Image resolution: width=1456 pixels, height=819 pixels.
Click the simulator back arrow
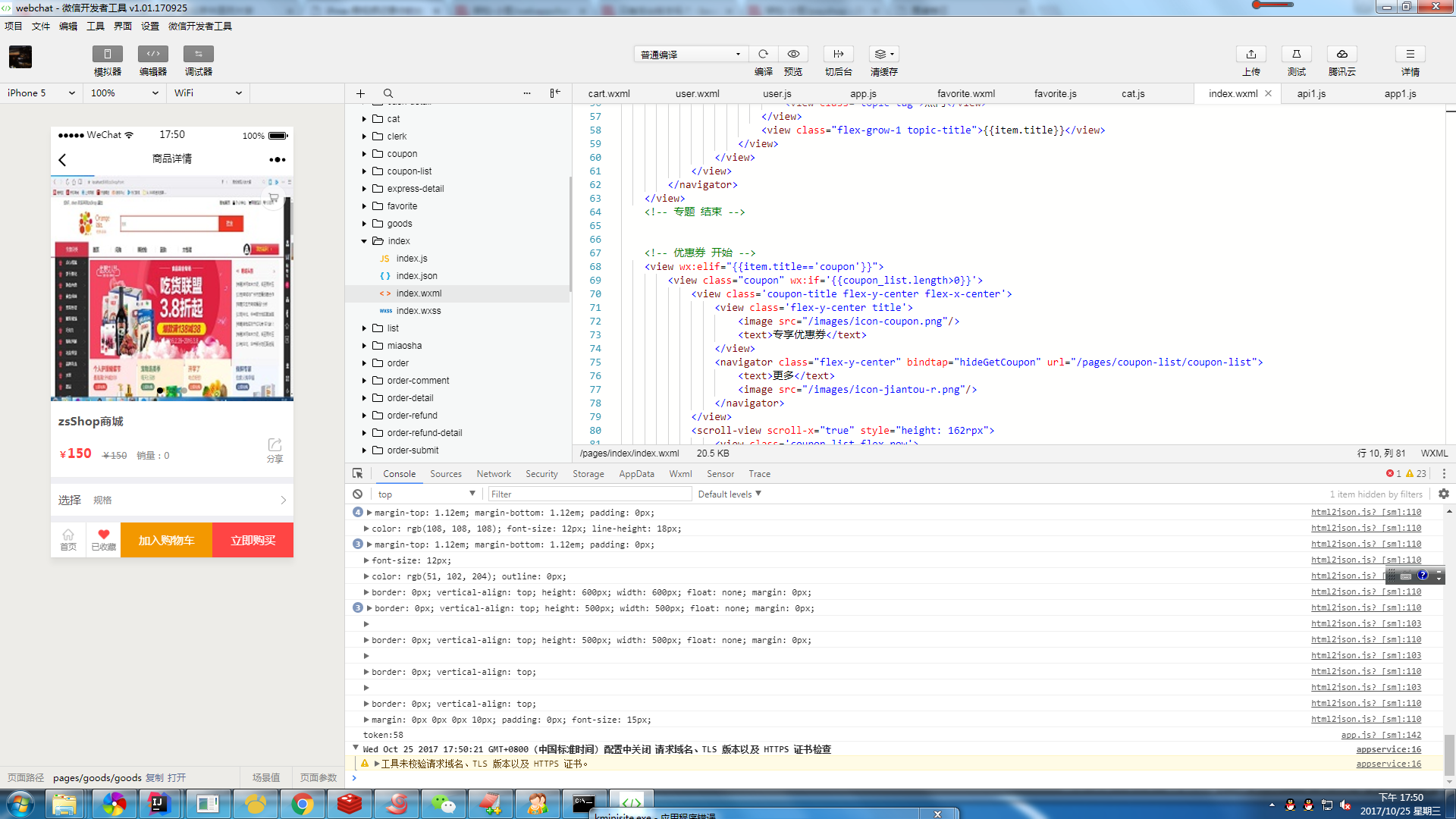63,159
